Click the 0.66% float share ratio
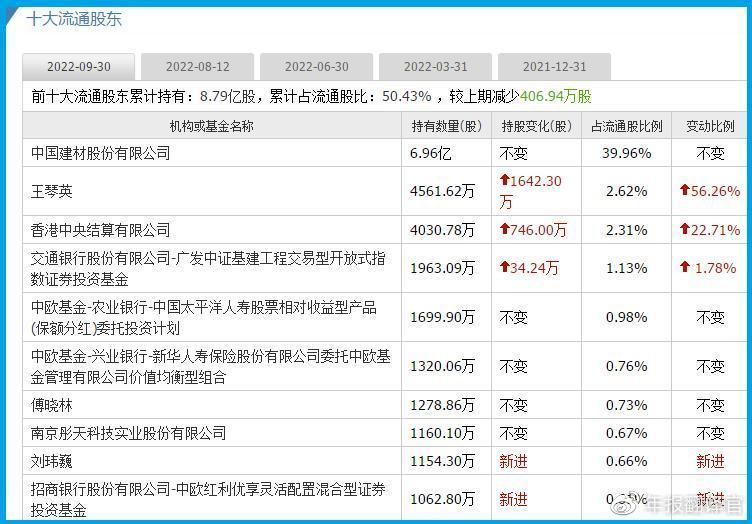The image size is (752, 524). pos(626,461)
